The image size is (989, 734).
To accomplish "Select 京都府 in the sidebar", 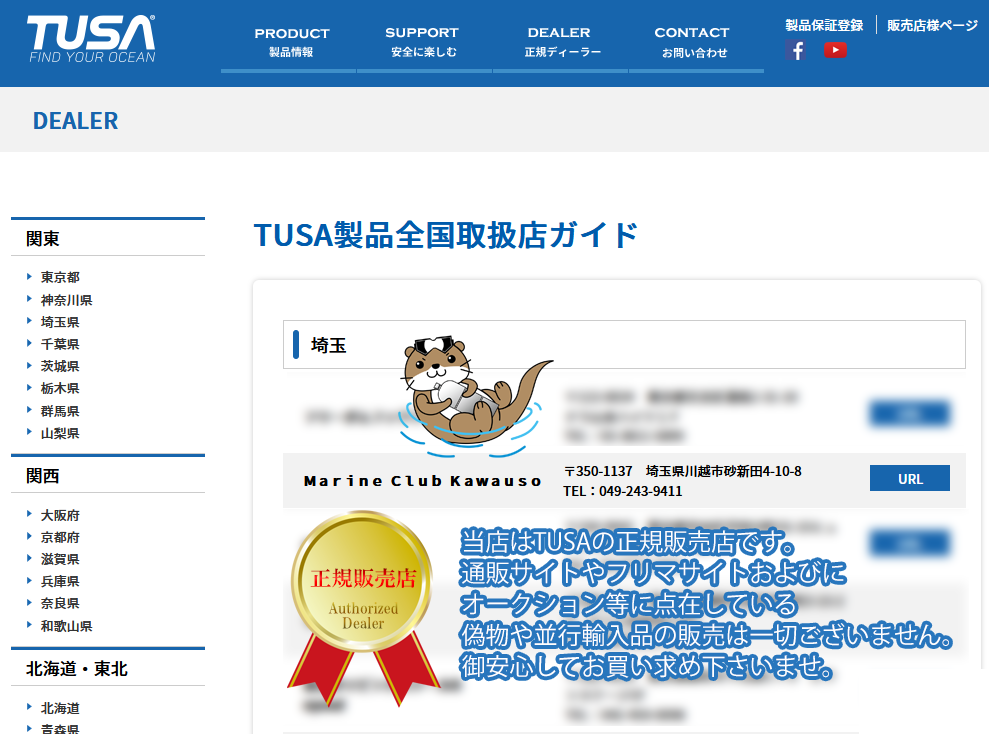I will (60, 537).
